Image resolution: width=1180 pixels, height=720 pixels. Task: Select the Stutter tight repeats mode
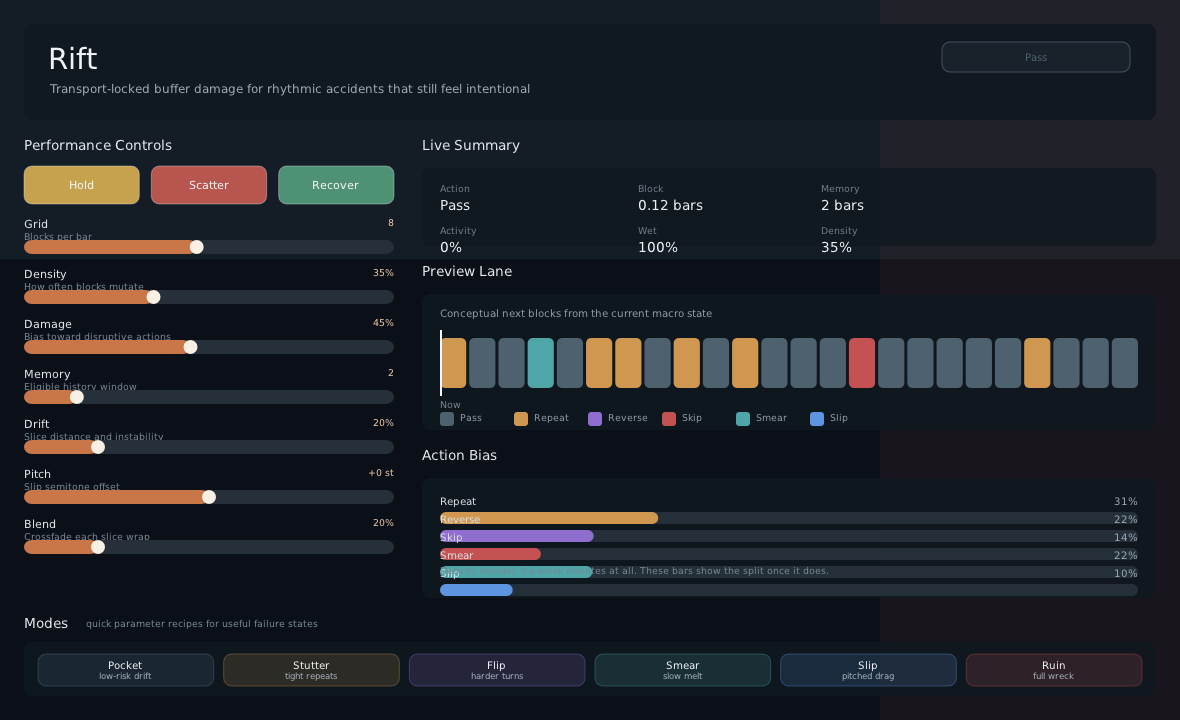pos(311,670)
